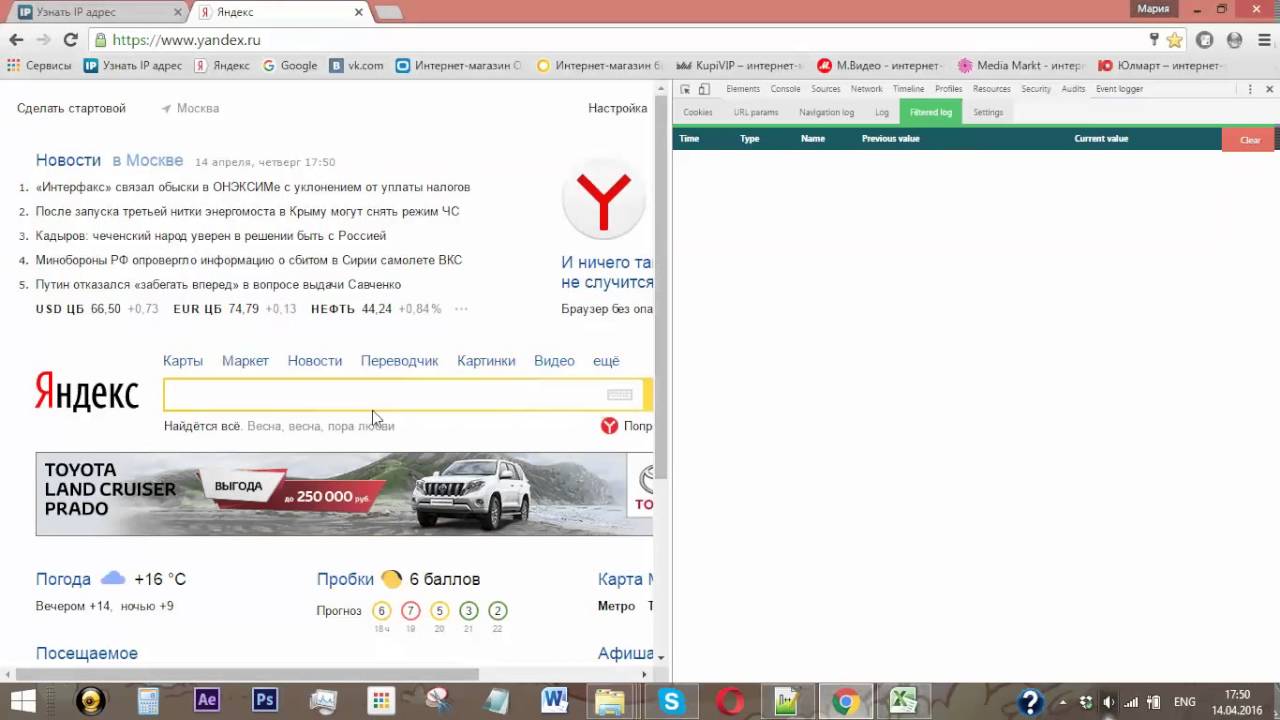Adjust volume via tray speaker icon
Viewport: 1280px width, 720px height.
click(1108, 702)
